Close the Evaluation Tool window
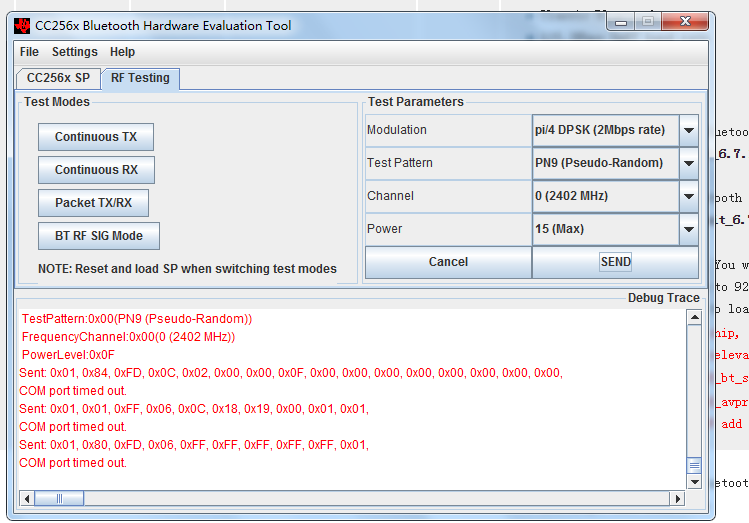 click(x=685, y=21)
